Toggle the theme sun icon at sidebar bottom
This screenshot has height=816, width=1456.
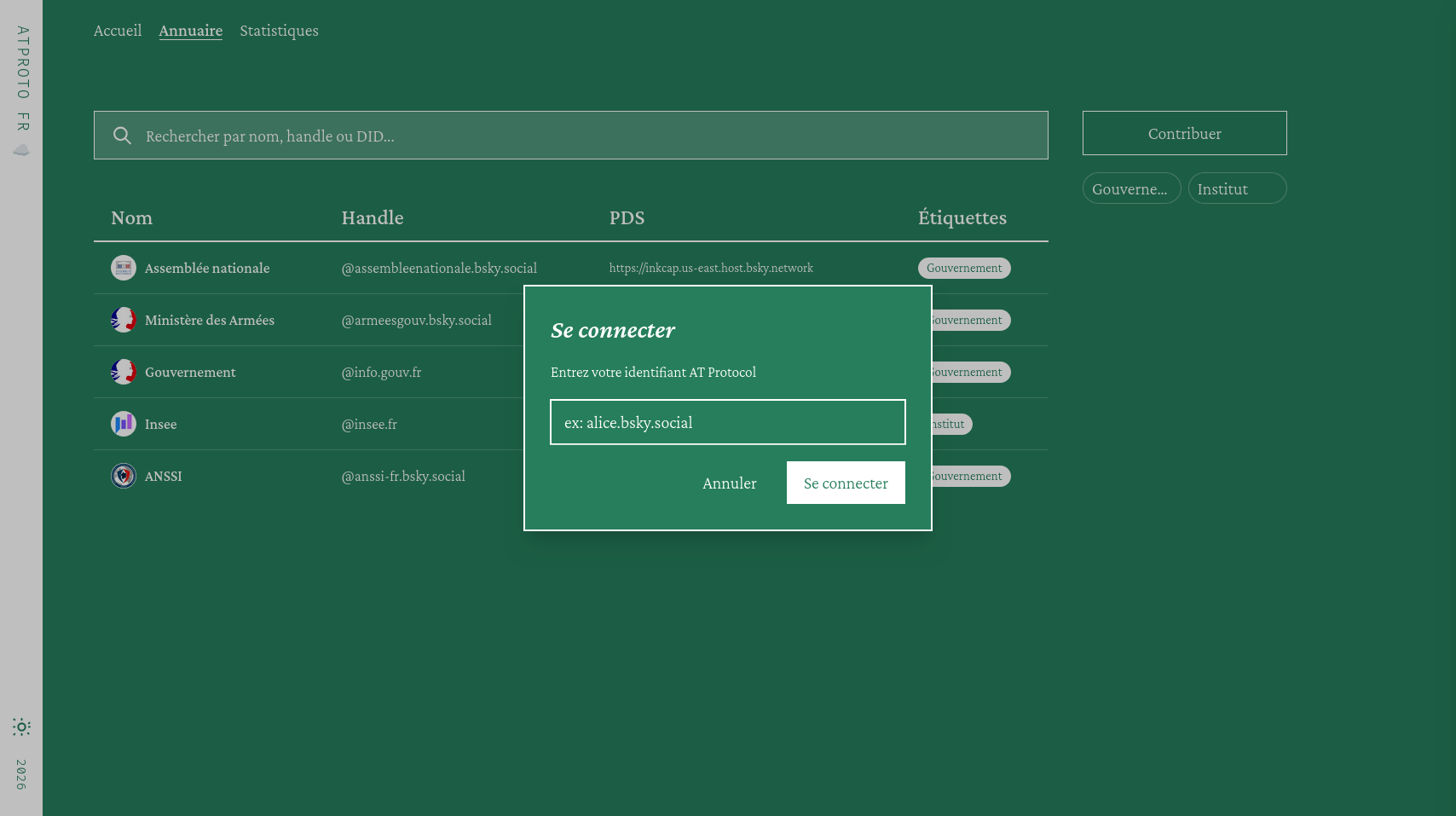click(21, 726)
